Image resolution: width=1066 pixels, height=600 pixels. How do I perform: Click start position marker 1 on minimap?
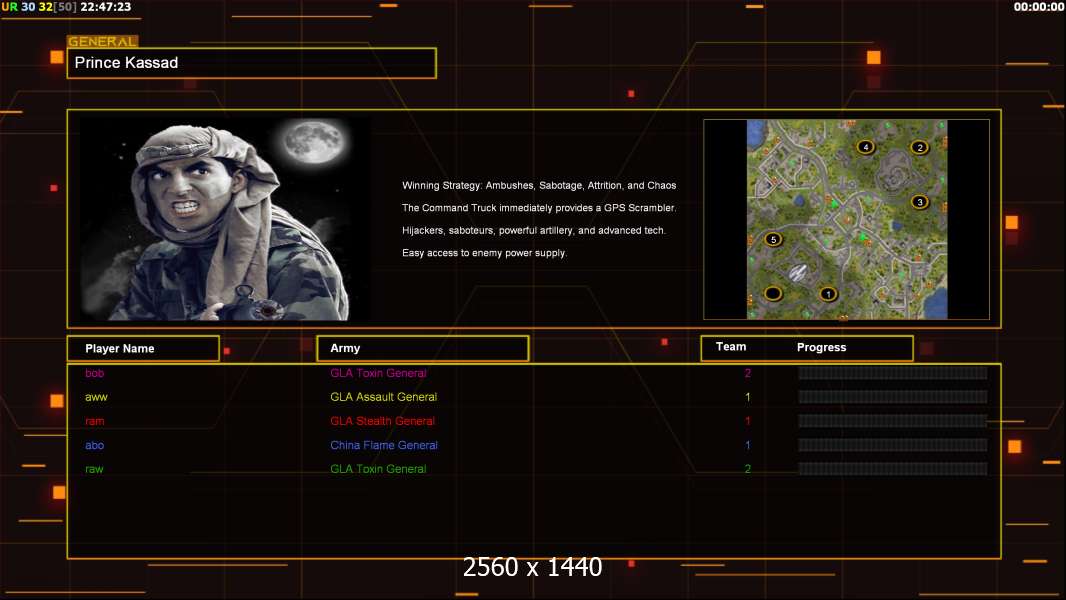point(828,294)
